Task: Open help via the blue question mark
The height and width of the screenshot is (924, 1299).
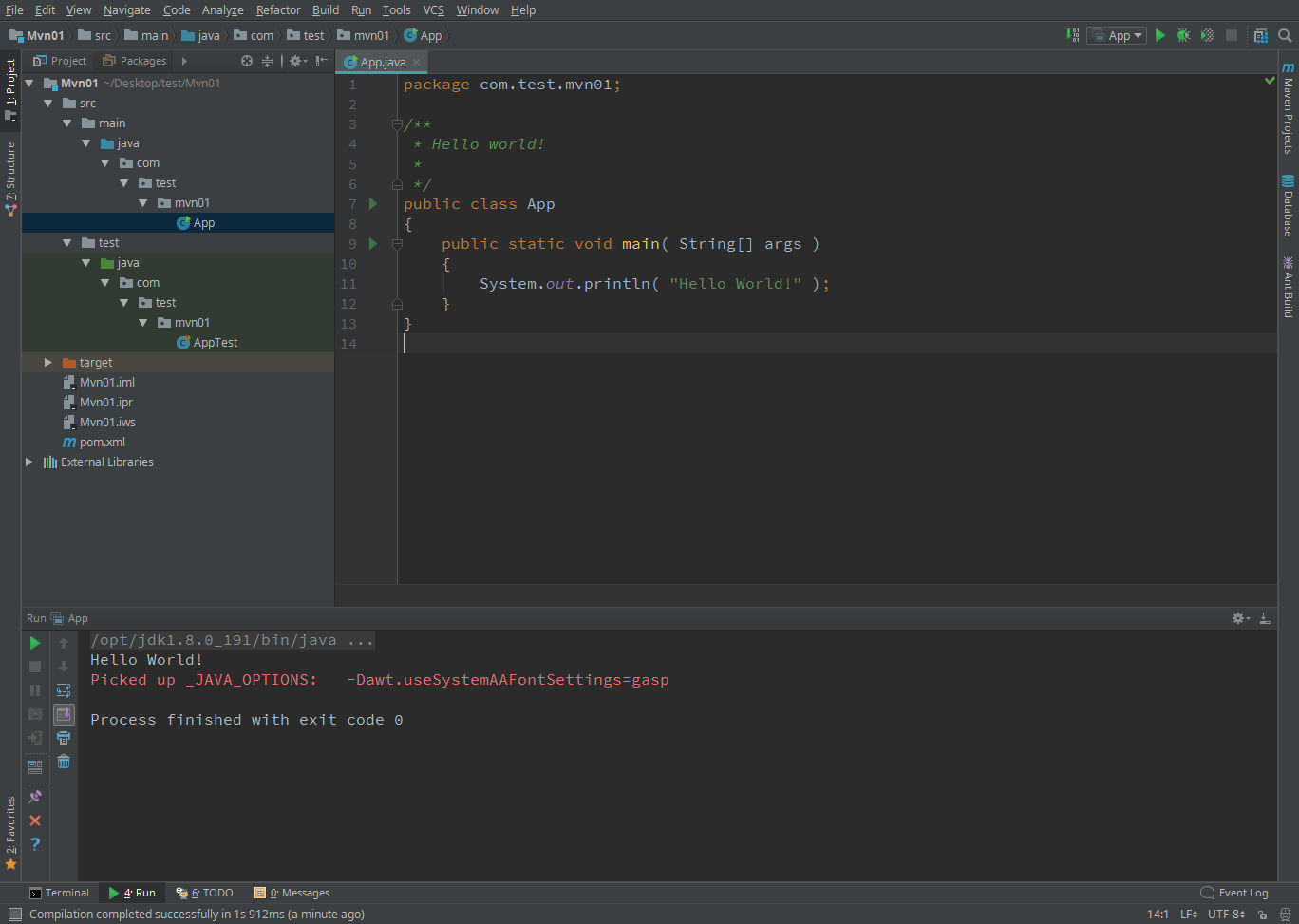Action: pyautogui.click(x=35, y=844)
